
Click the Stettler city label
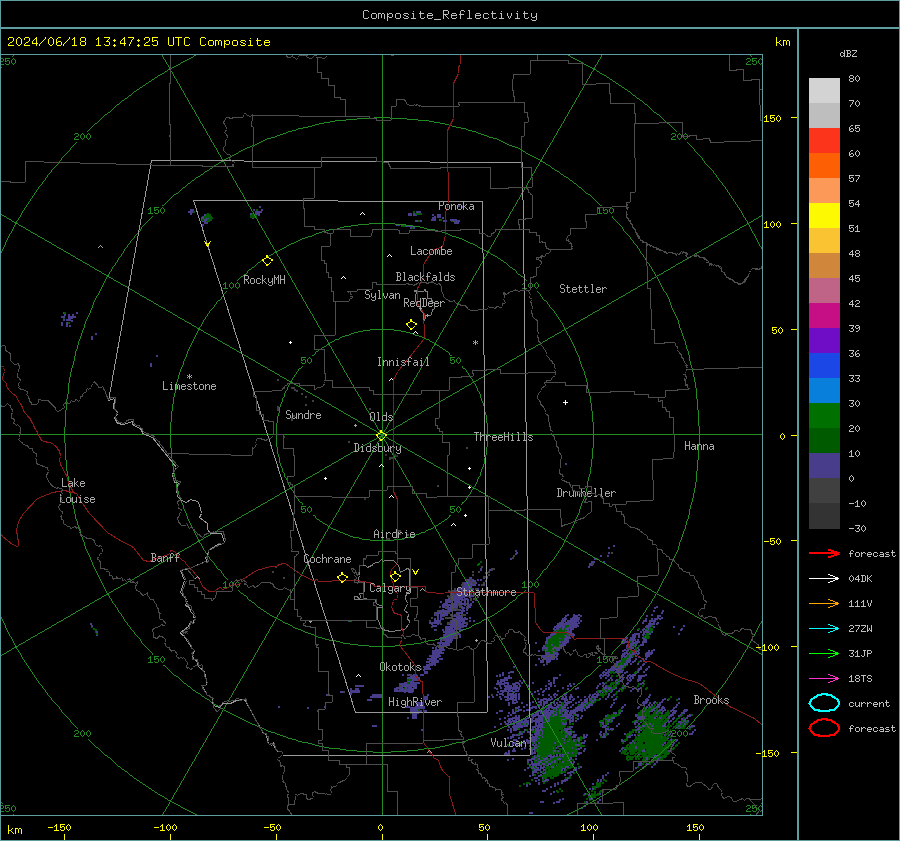pyautogui.click(x=583, y=289)
